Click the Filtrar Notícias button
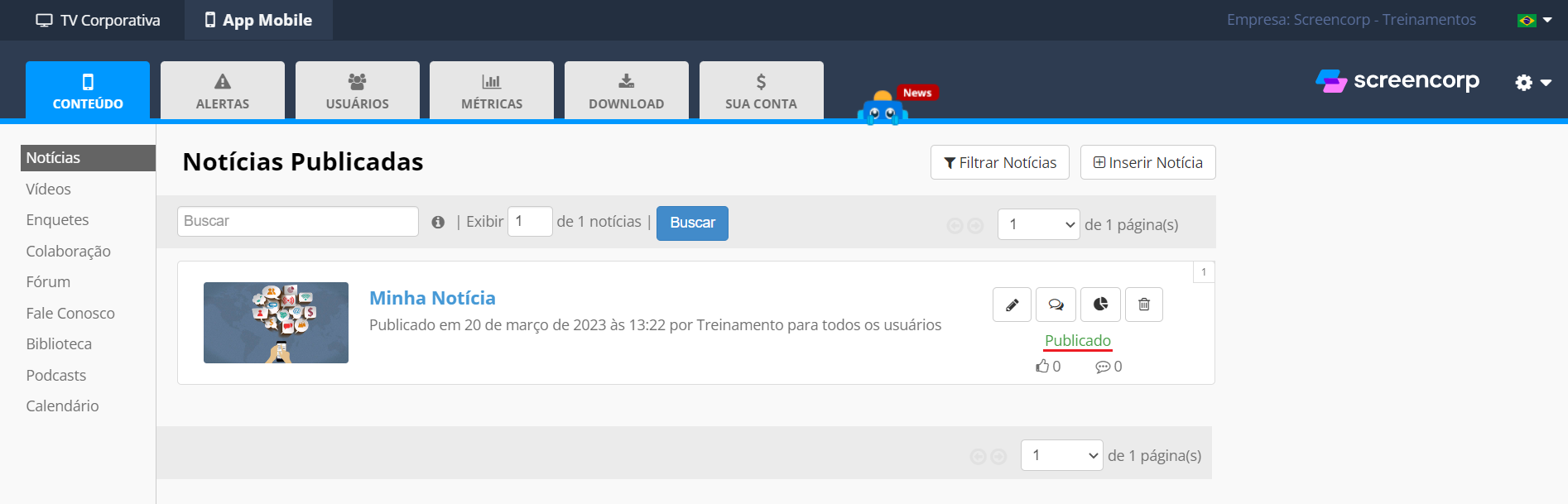Screen dimensions: 1568x504 click(999, 162)
